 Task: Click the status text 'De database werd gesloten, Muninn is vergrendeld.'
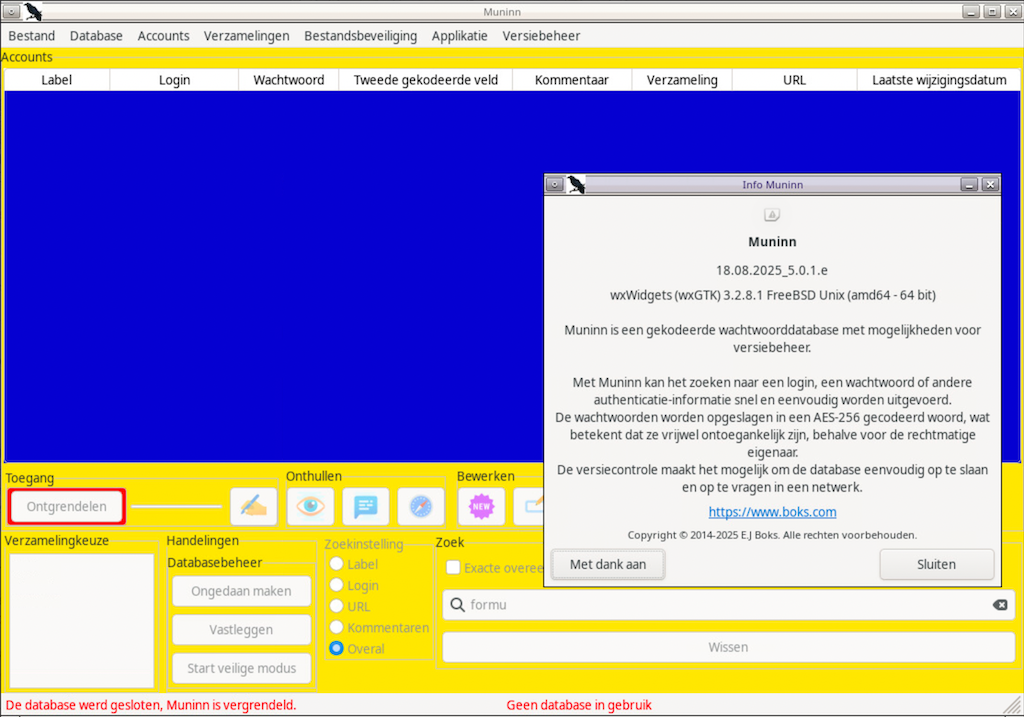[x=151, y=705]
